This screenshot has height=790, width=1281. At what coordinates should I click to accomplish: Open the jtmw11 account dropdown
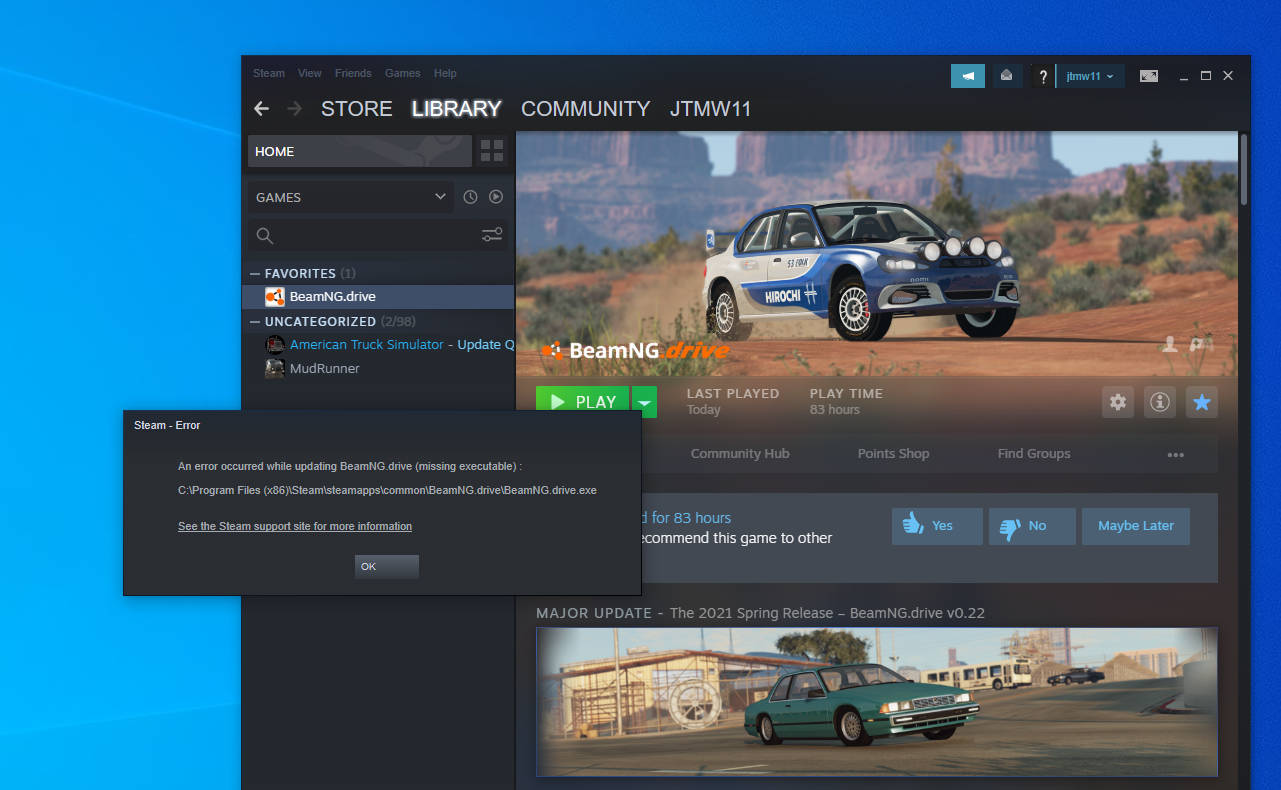coord(1091,76)
